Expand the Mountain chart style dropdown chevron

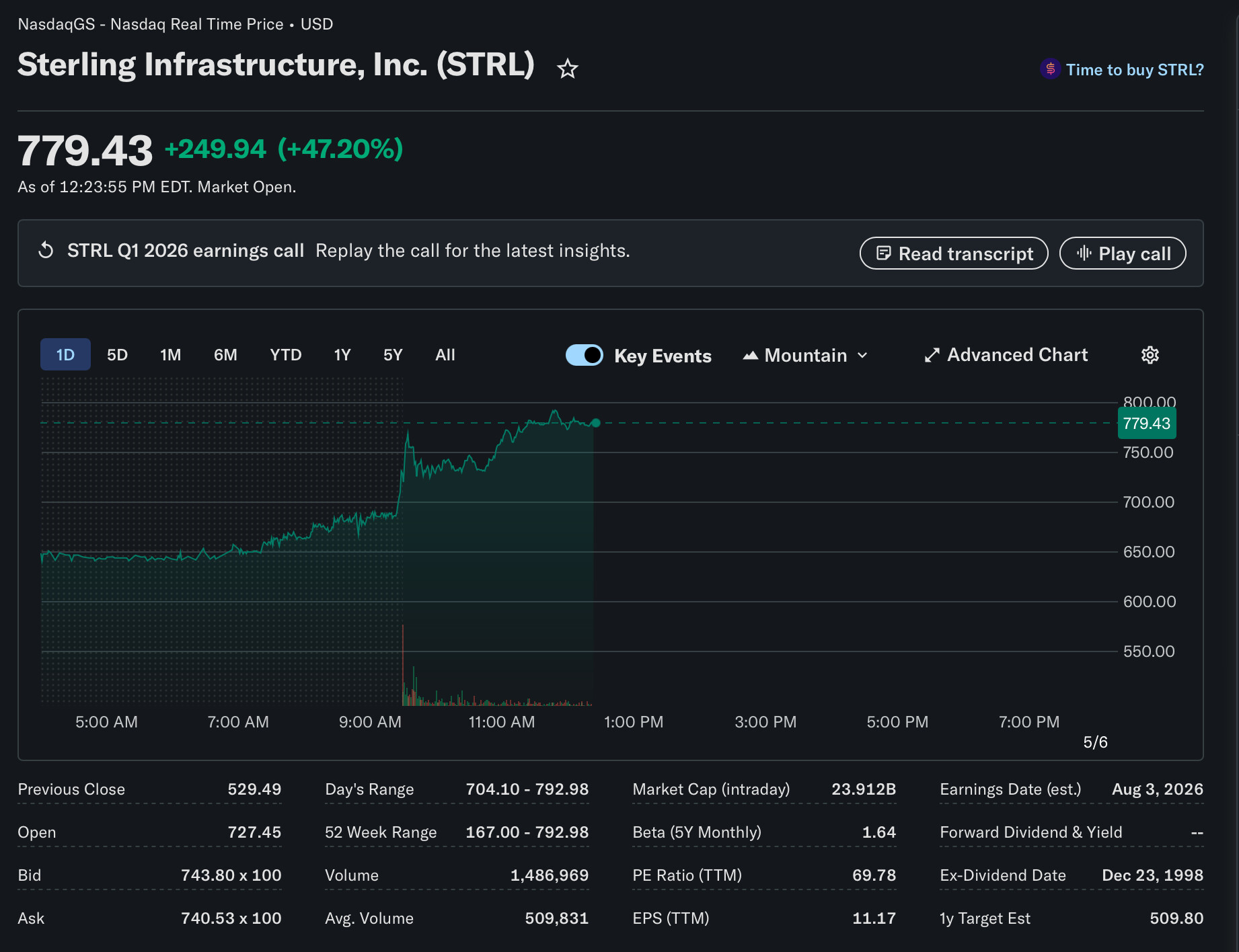click(x=862, y=356)
